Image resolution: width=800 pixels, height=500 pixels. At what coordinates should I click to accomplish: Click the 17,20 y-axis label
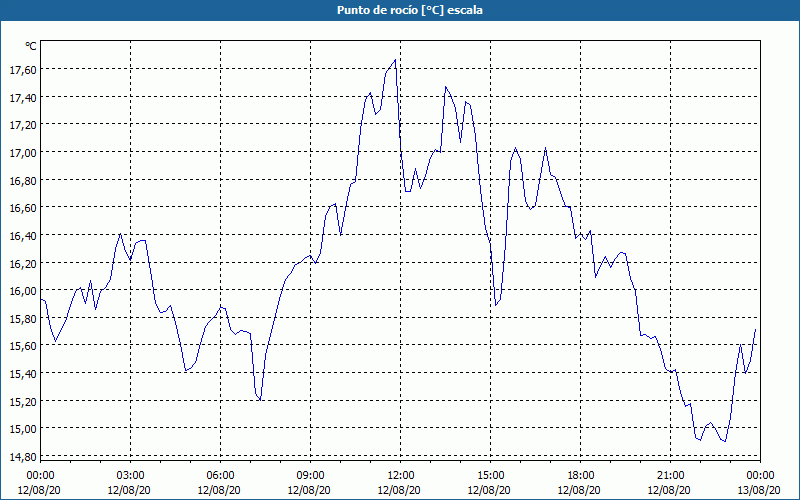point(23,124)
